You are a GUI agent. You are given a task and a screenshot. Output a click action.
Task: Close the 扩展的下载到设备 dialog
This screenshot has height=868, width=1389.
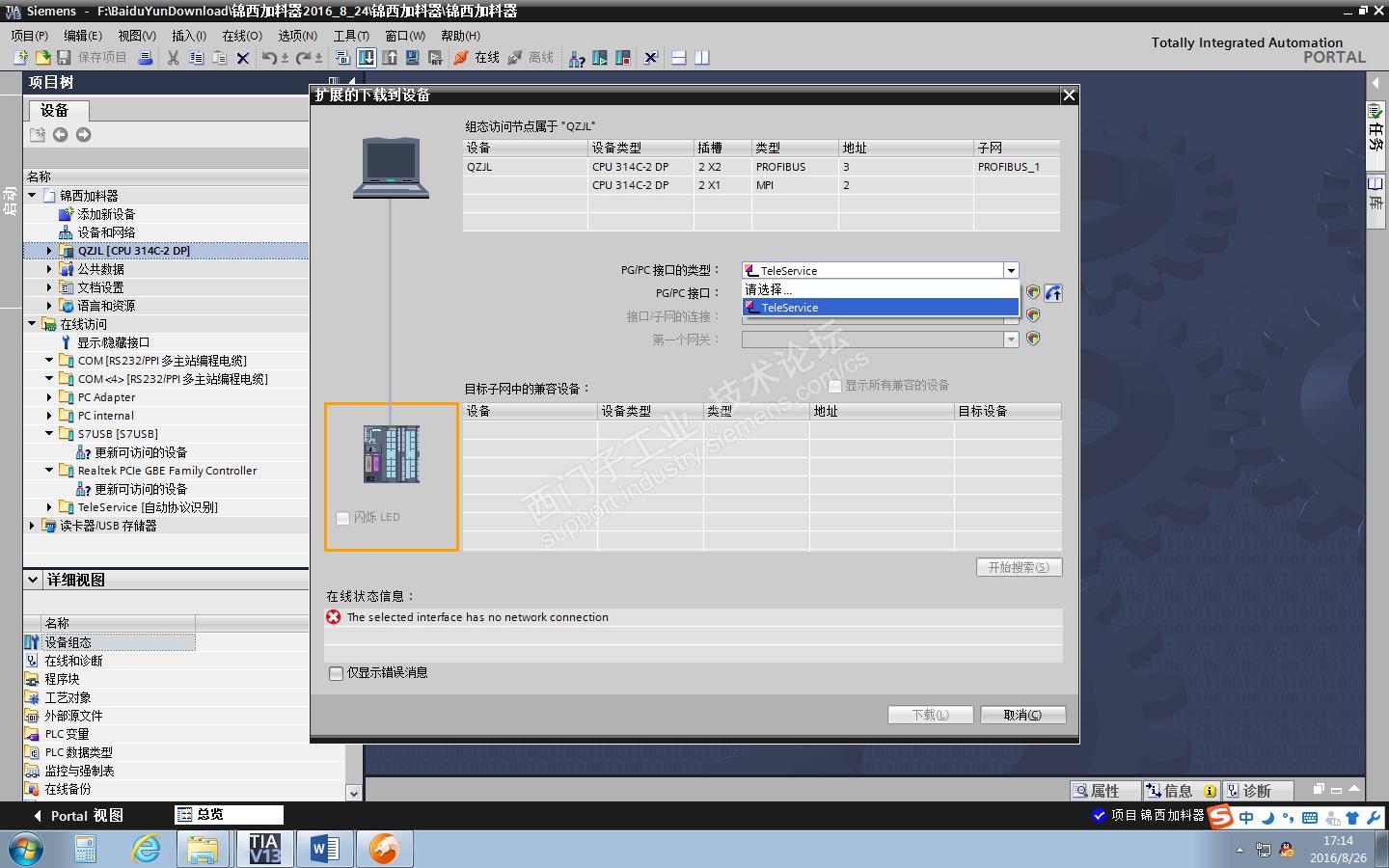pyautogui.click(x=1069, y=95)
